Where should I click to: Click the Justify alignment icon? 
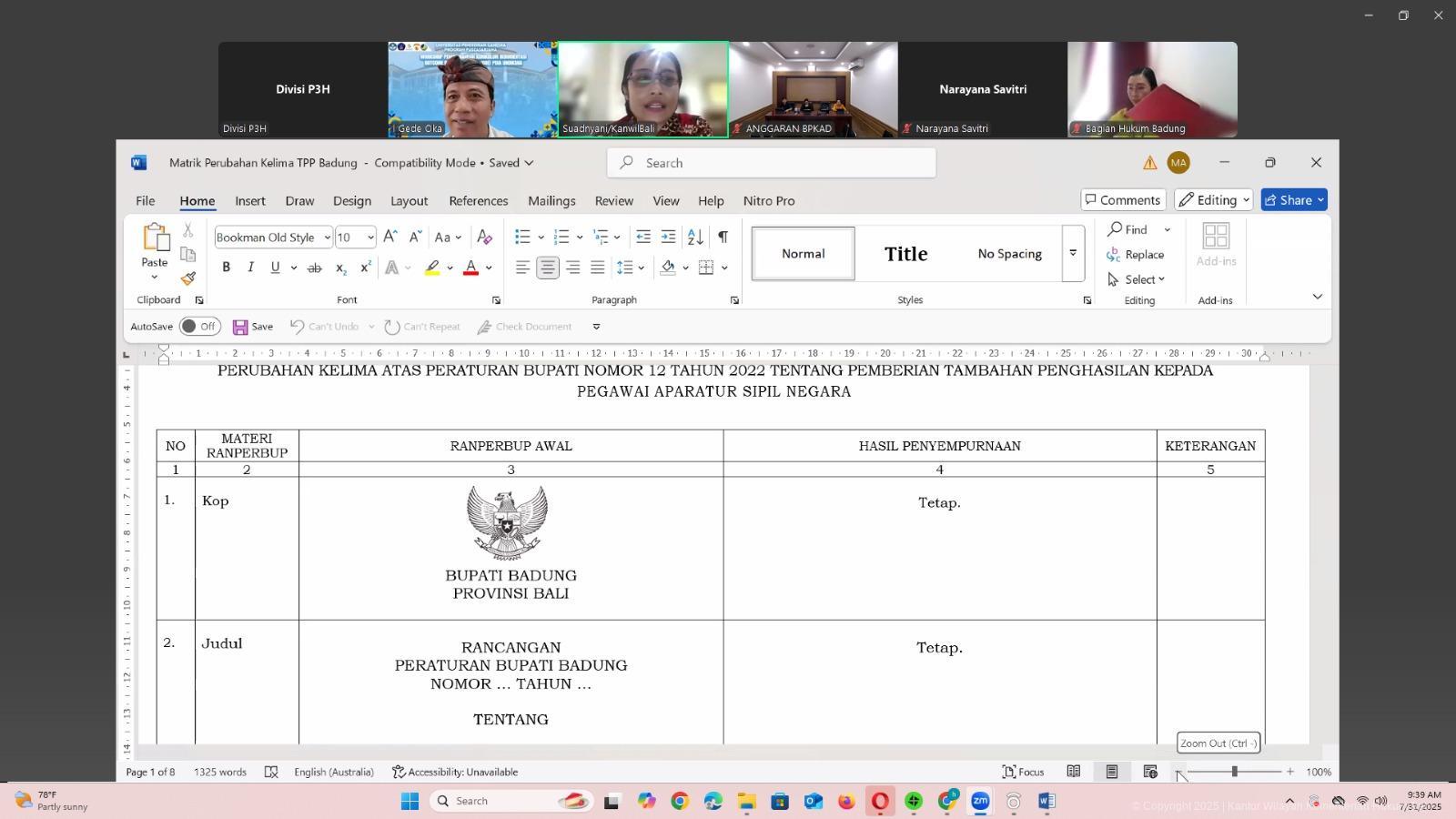point(597,268)
